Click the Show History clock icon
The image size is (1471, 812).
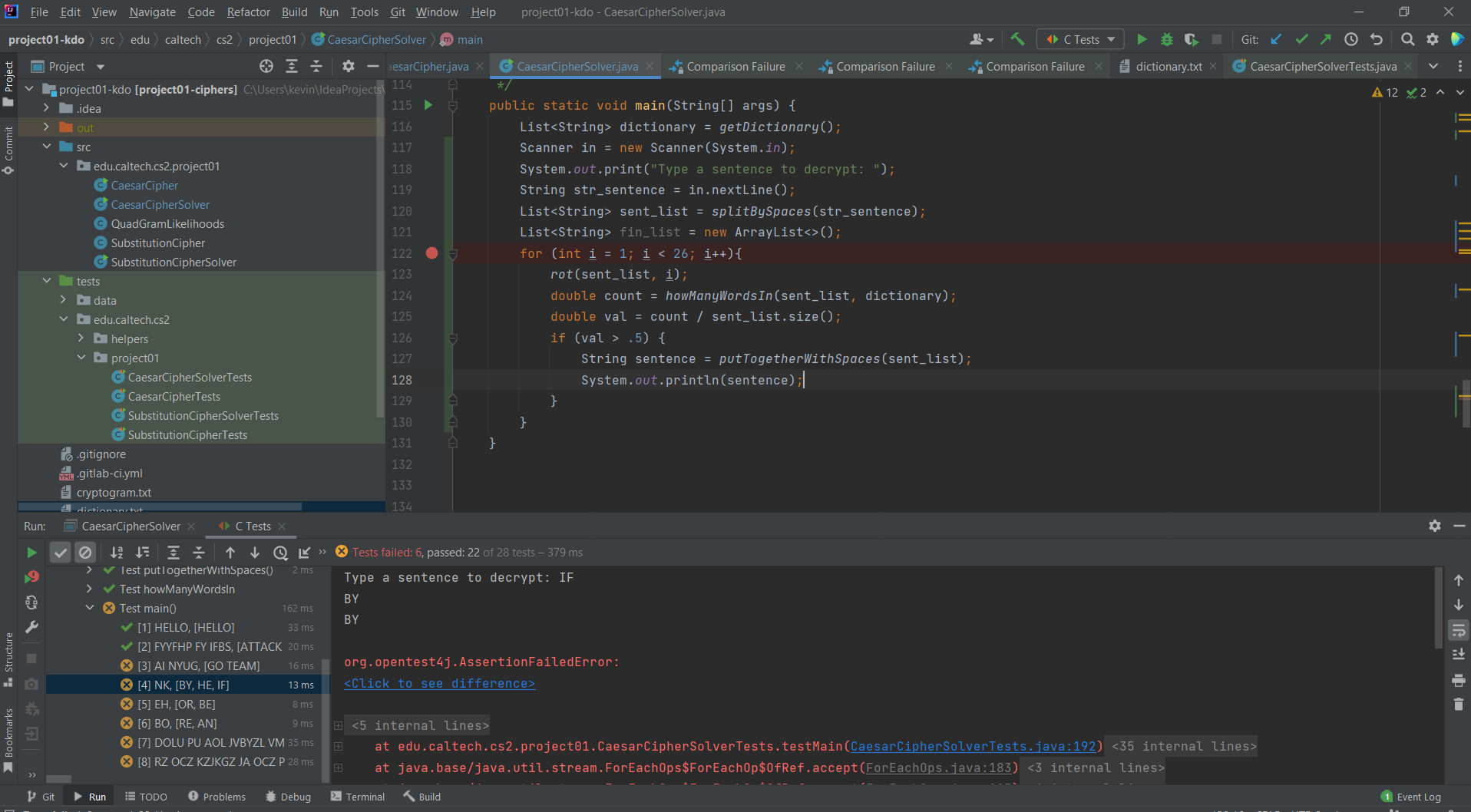[x=1351, y=39]
